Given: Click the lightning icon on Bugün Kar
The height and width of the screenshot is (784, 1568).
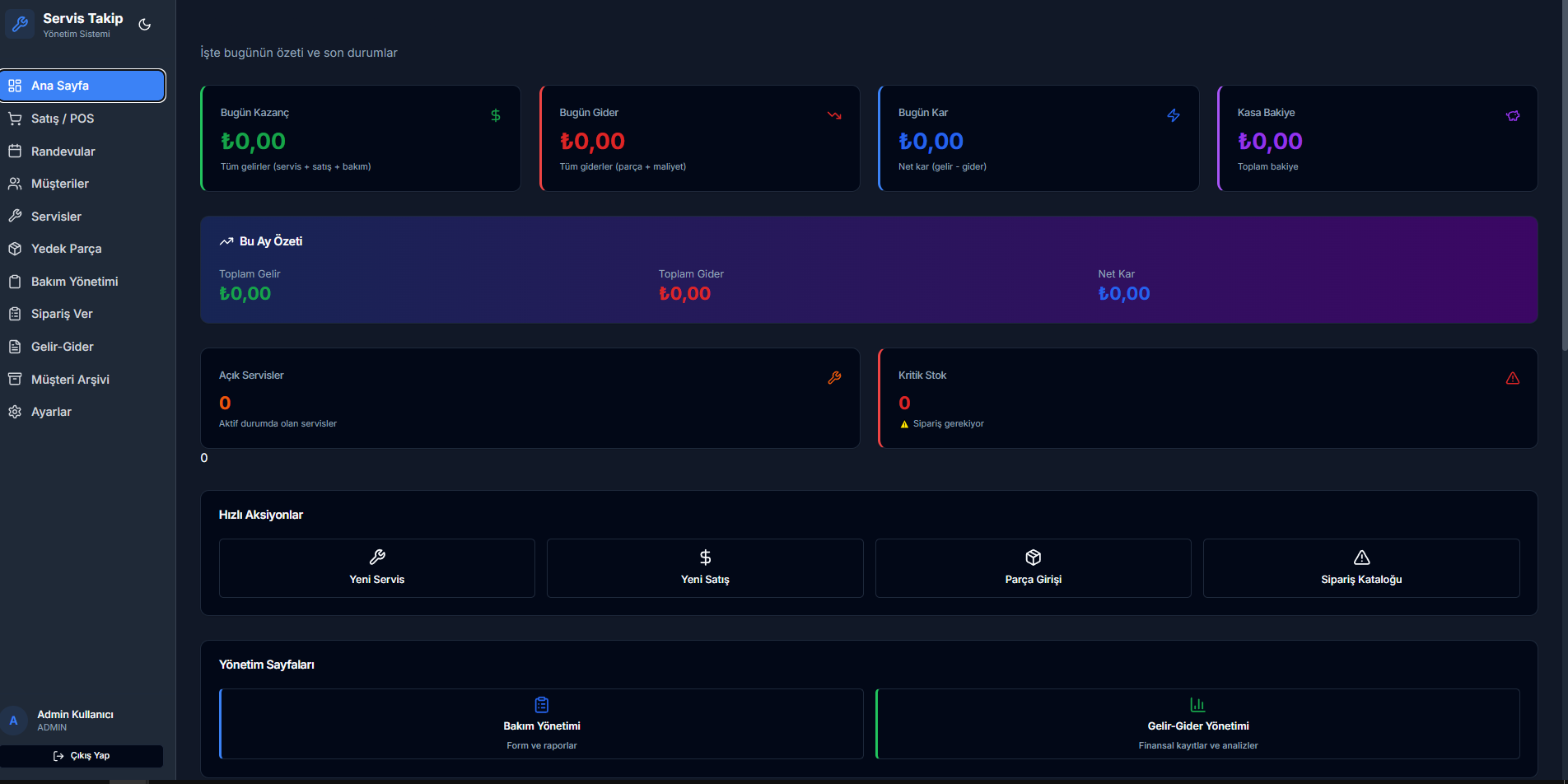Looking at the screenshot, I should (x=1174, y=115).
